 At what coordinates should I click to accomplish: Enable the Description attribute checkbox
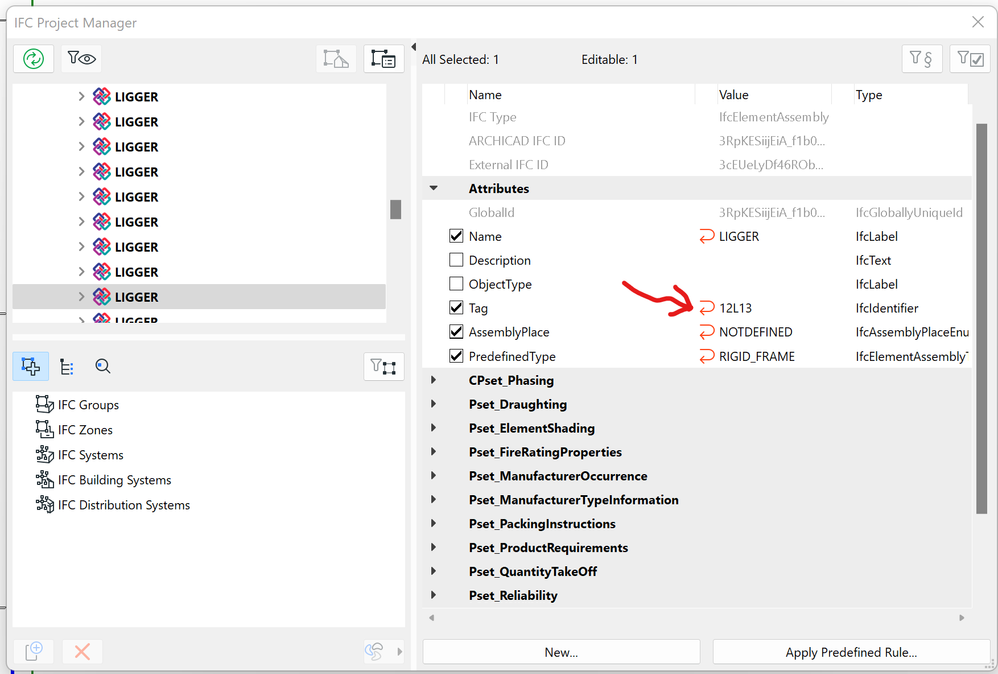point(456,260)
